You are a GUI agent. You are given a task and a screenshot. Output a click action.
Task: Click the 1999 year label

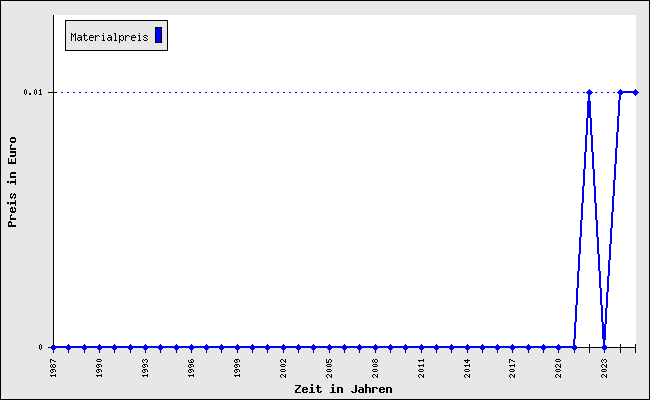(238, 368)
